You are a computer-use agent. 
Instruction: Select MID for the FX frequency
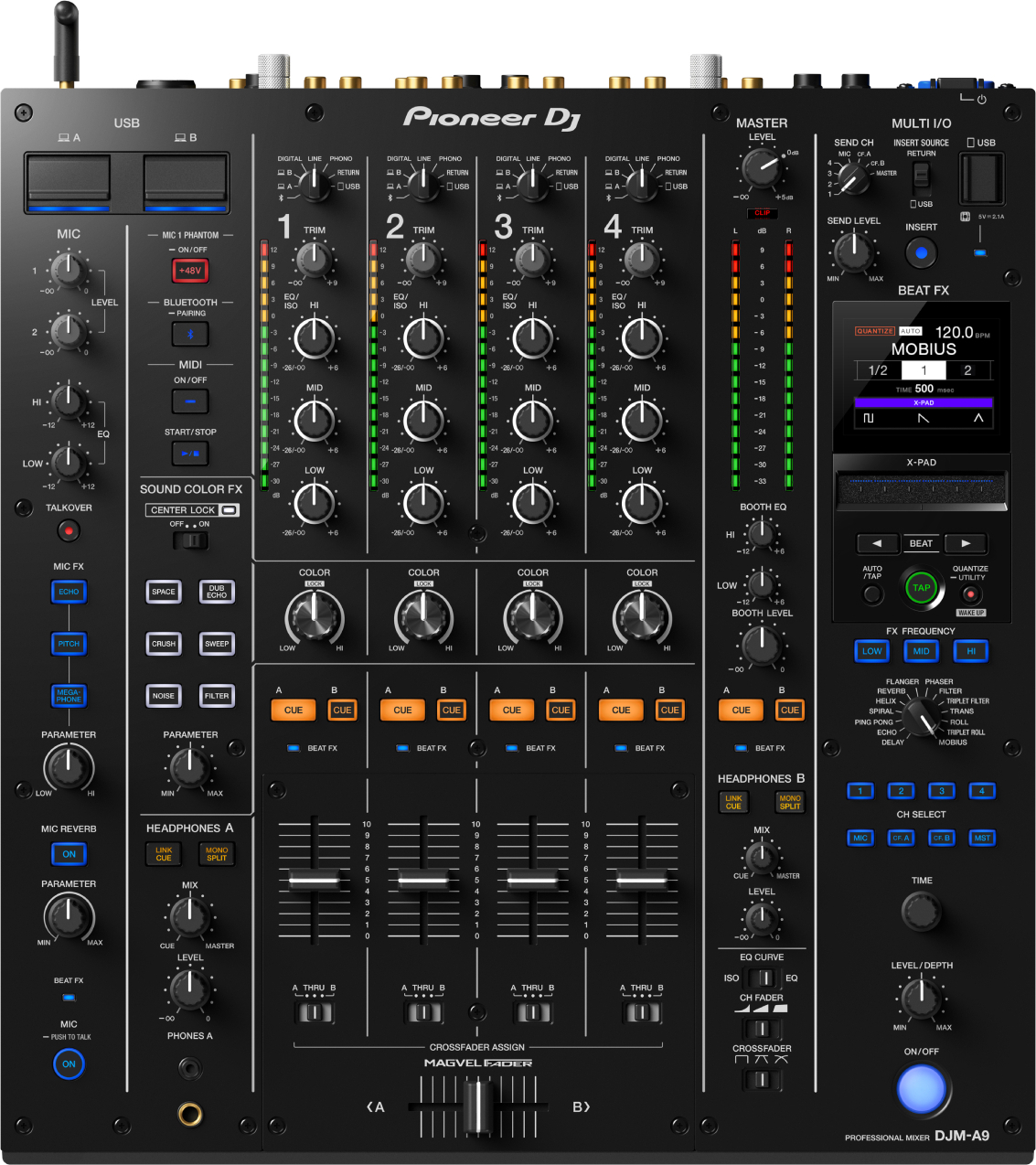[920, 651]
